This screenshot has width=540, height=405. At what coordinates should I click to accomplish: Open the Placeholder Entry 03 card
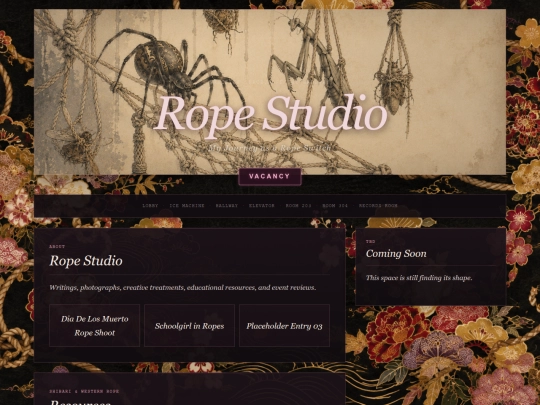click(284, 325)
